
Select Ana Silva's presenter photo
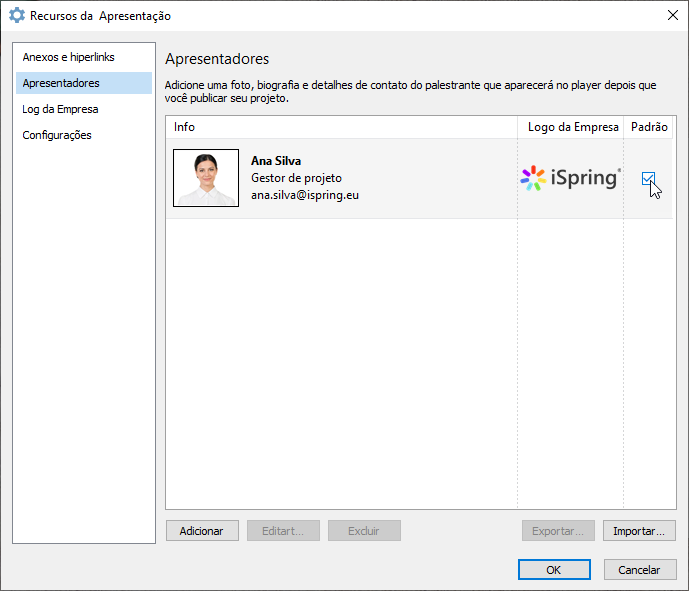[206, 178]
